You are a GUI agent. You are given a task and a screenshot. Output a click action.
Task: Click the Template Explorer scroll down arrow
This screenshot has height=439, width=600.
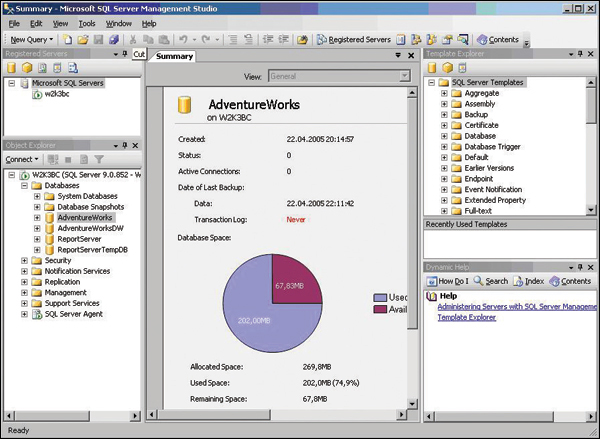point(591,210)
